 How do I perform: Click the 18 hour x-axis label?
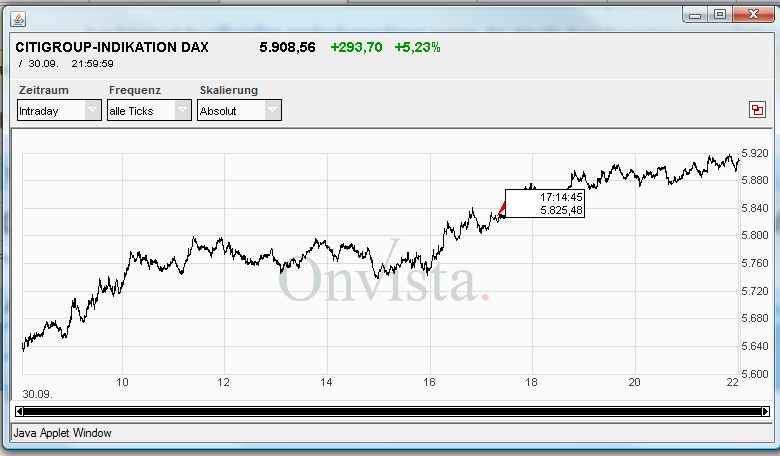(531, 382)
